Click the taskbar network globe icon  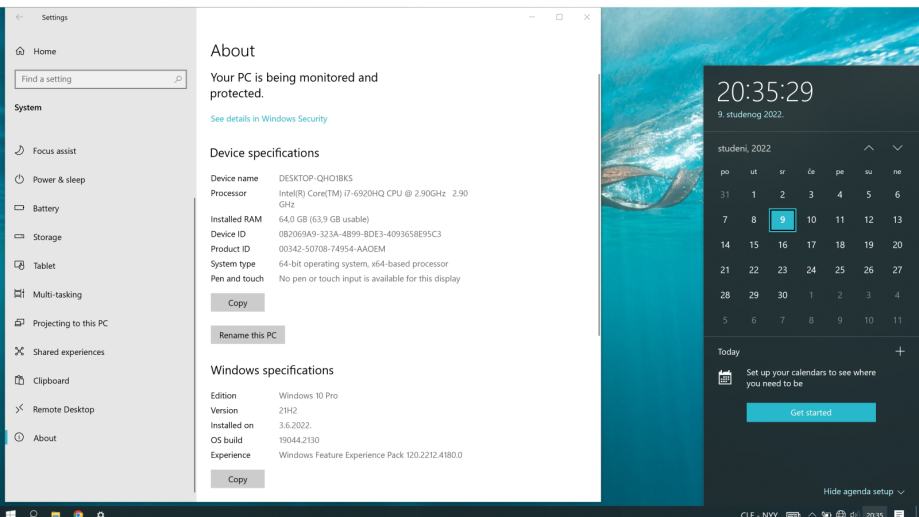click(841, 514)
